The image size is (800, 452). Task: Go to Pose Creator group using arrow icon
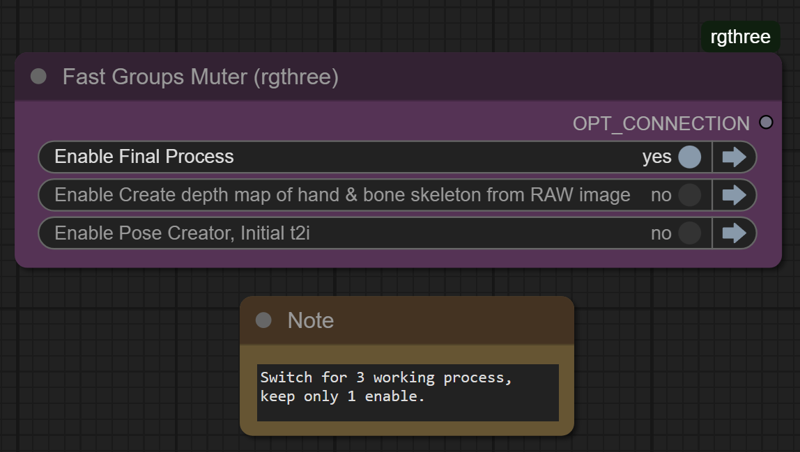pyautogui.click(x=734, y=233)
